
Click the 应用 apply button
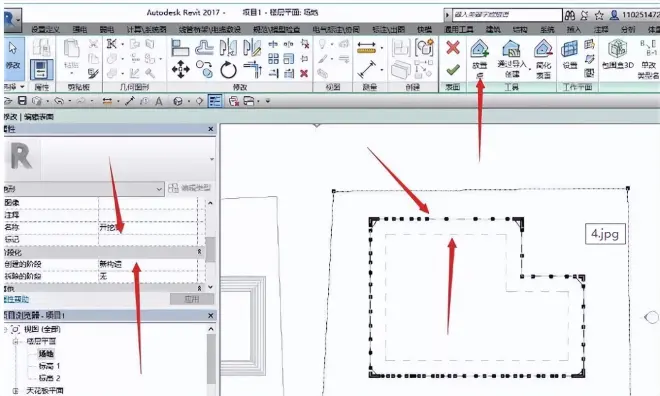click(192, 299)
